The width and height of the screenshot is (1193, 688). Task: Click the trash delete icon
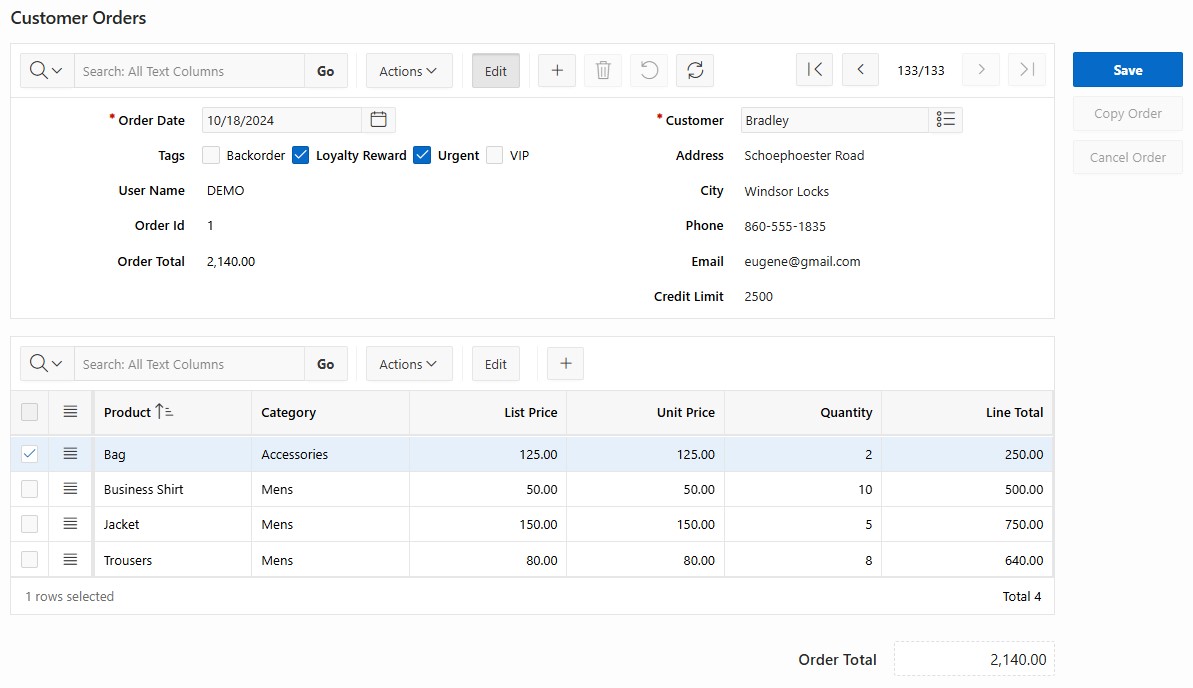[603, 71]
